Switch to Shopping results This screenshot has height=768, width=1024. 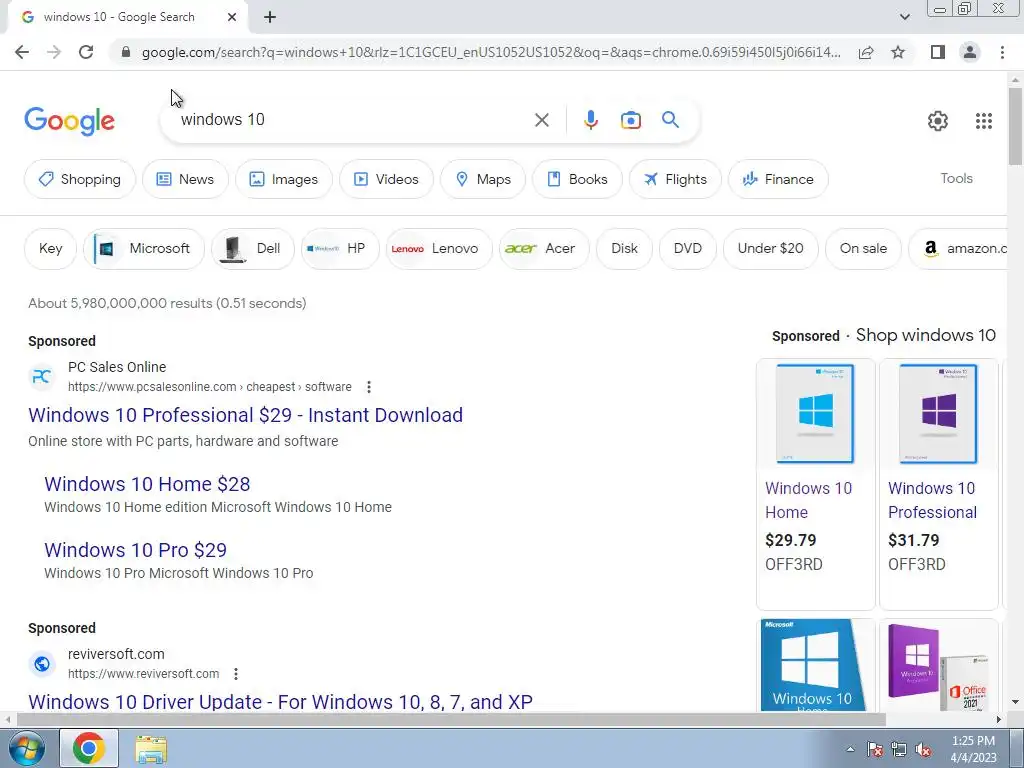80,179
